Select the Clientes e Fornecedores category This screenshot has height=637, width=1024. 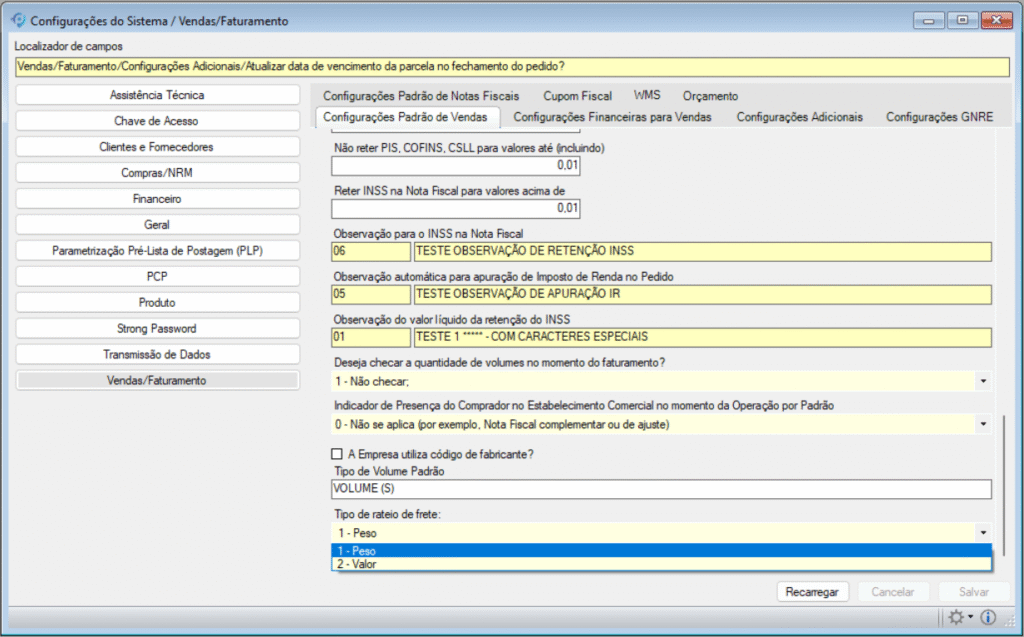(157, 147)
